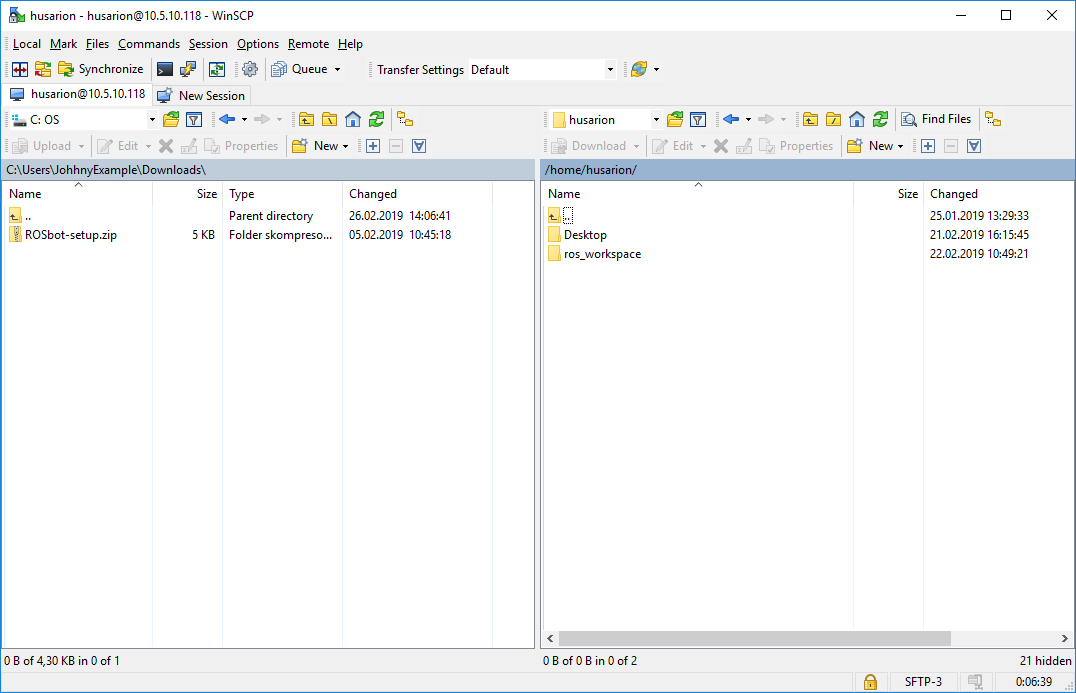The width and height of the screenshot is (1076, 693).
Task: Click the globe refresh session icon
Action: tap(639, 69)
